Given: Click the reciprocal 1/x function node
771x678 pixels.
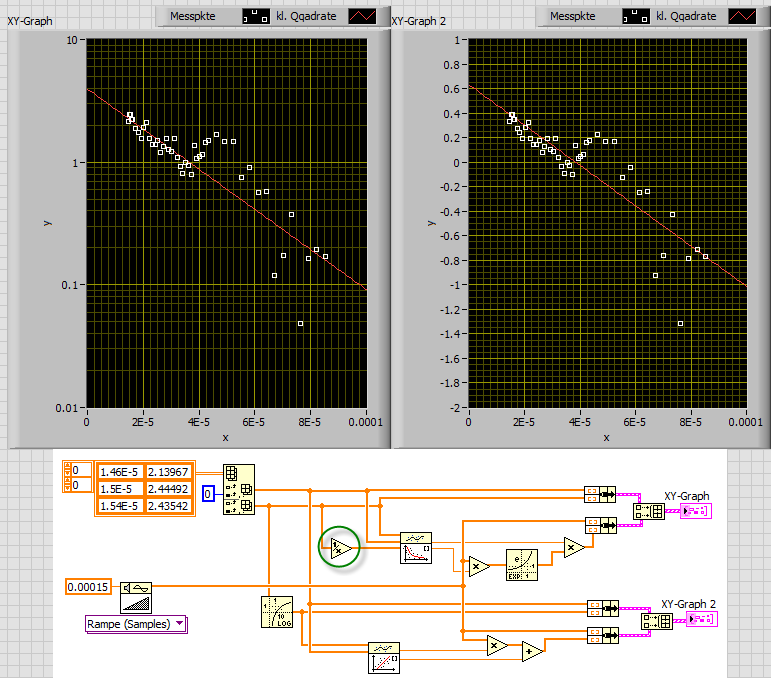Looking at the screenshot, I should coord(341,547).
